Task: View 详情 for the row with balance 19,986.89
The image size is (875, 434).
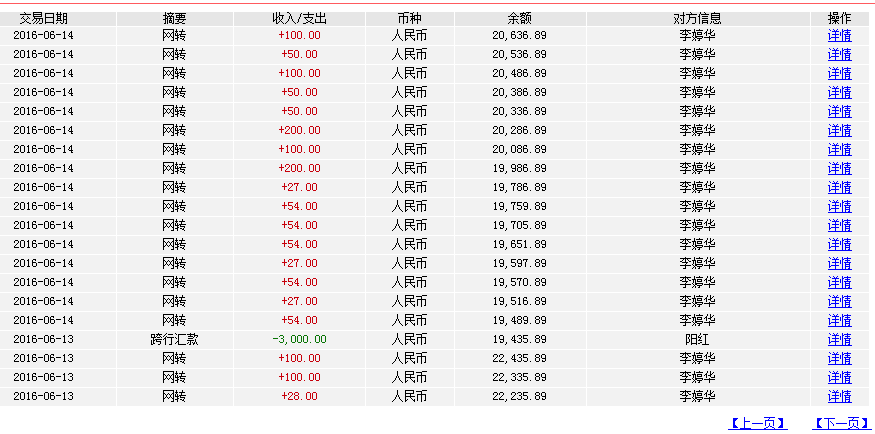Action: (839, 168)
